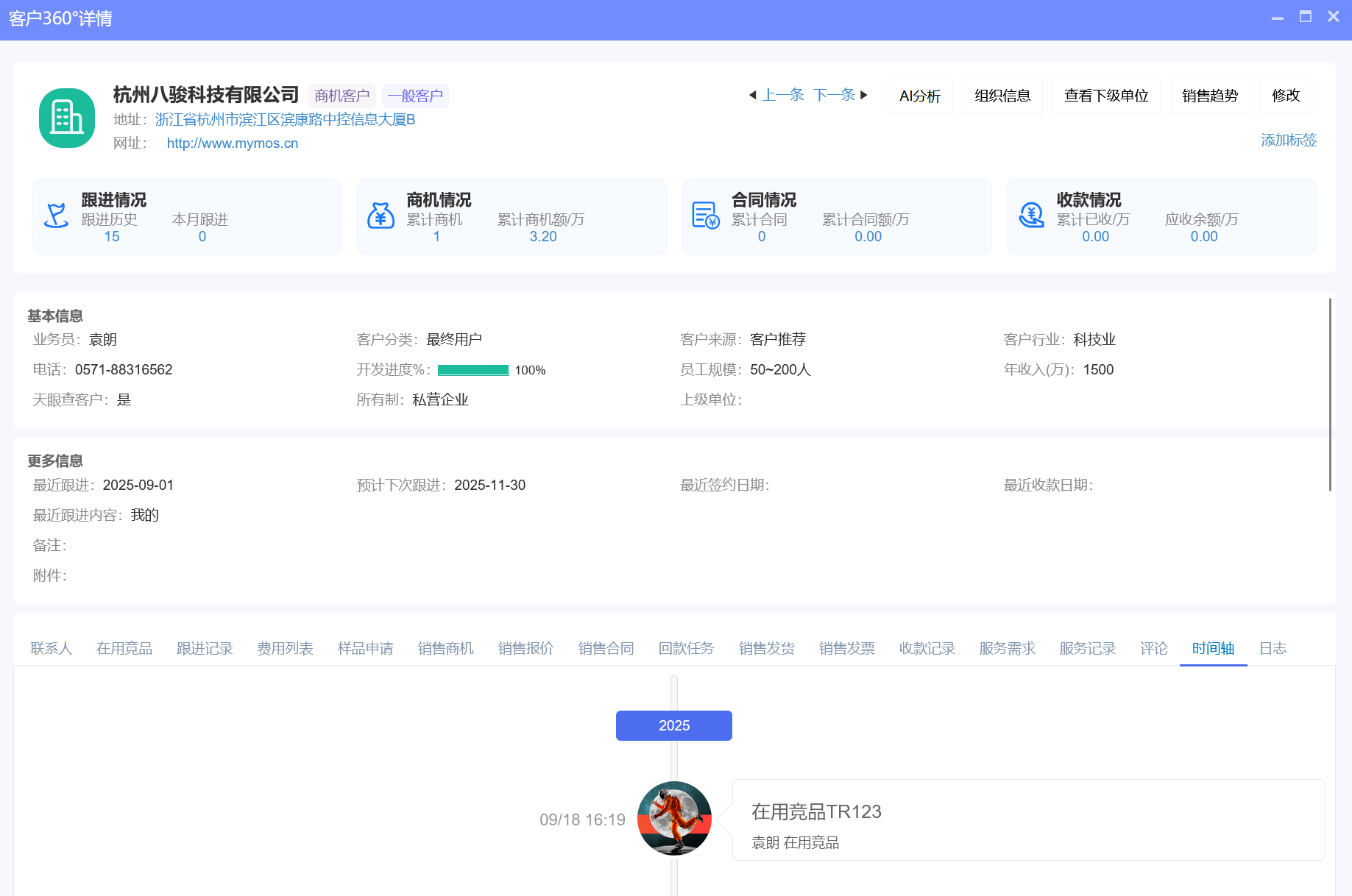Click the 修改 edit button

(x=1286, y=96)
